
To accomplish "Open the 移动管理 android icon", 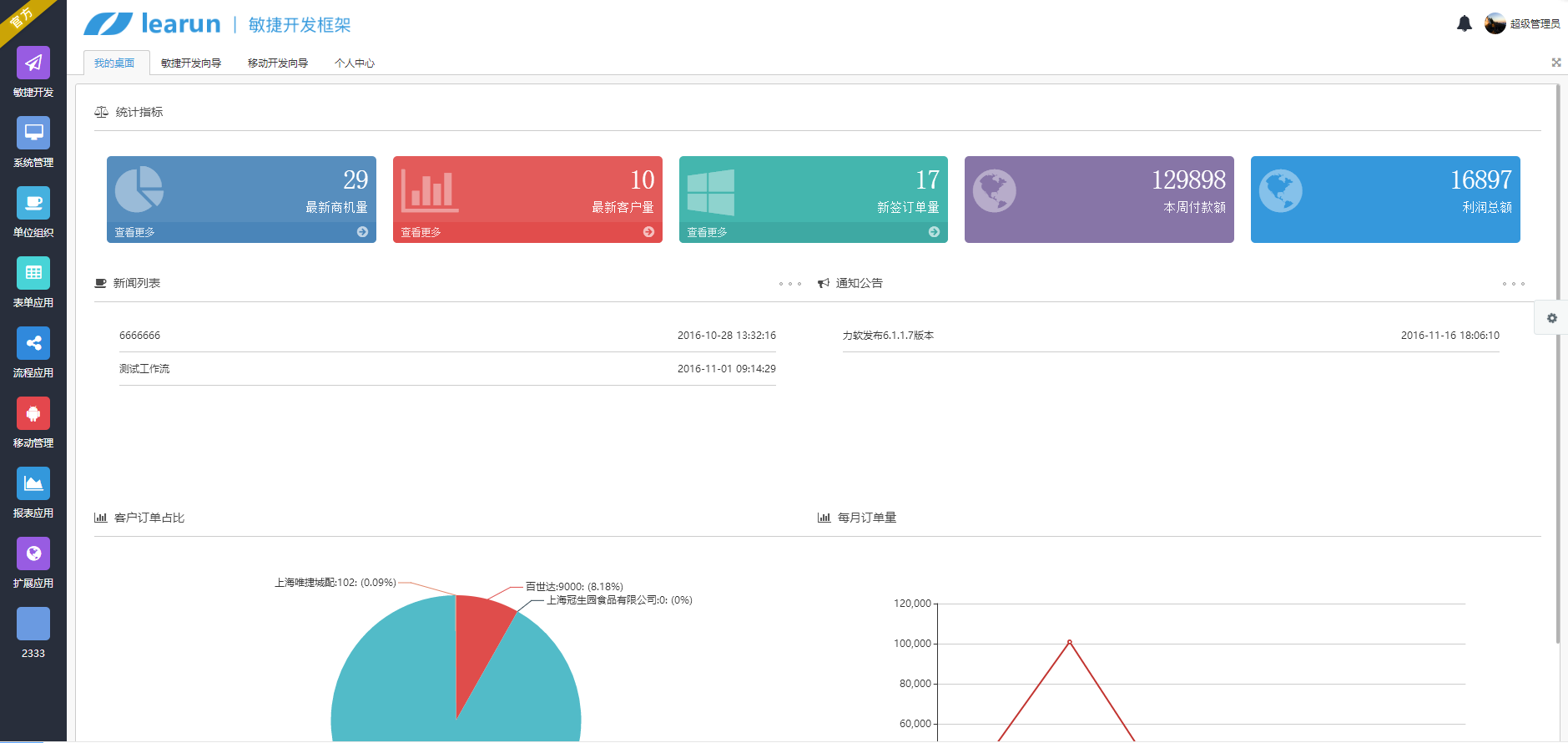I will click(33, 413).
